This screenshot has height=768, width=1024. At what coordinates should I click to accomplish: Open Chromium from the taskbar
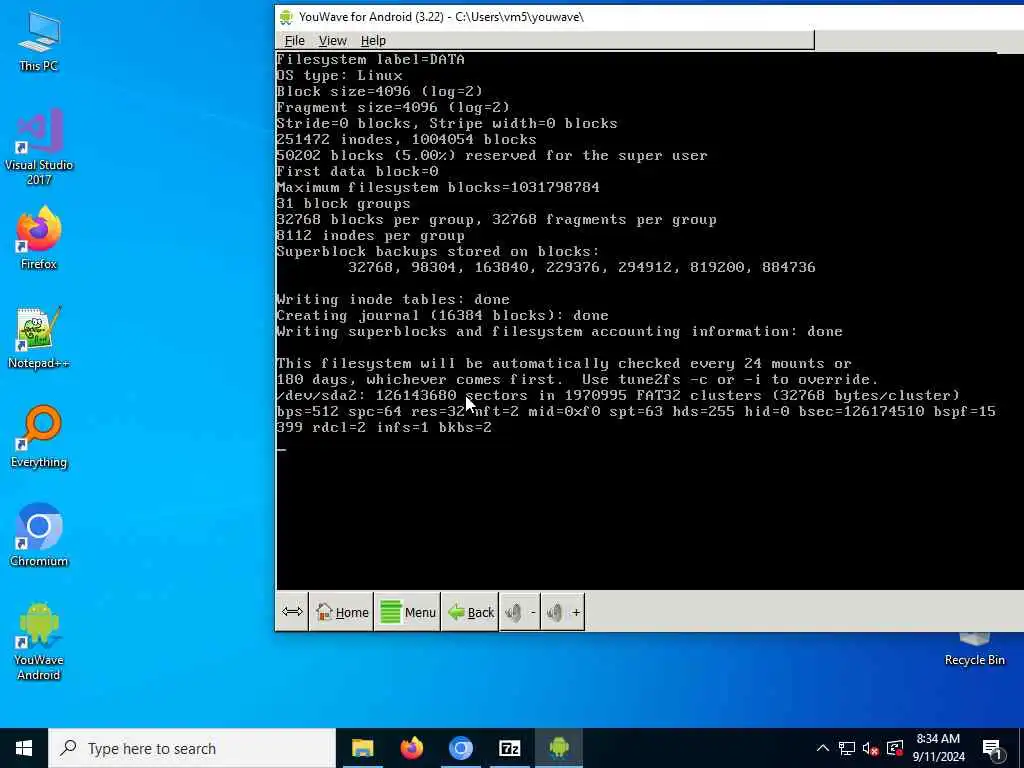click(460, 748)
